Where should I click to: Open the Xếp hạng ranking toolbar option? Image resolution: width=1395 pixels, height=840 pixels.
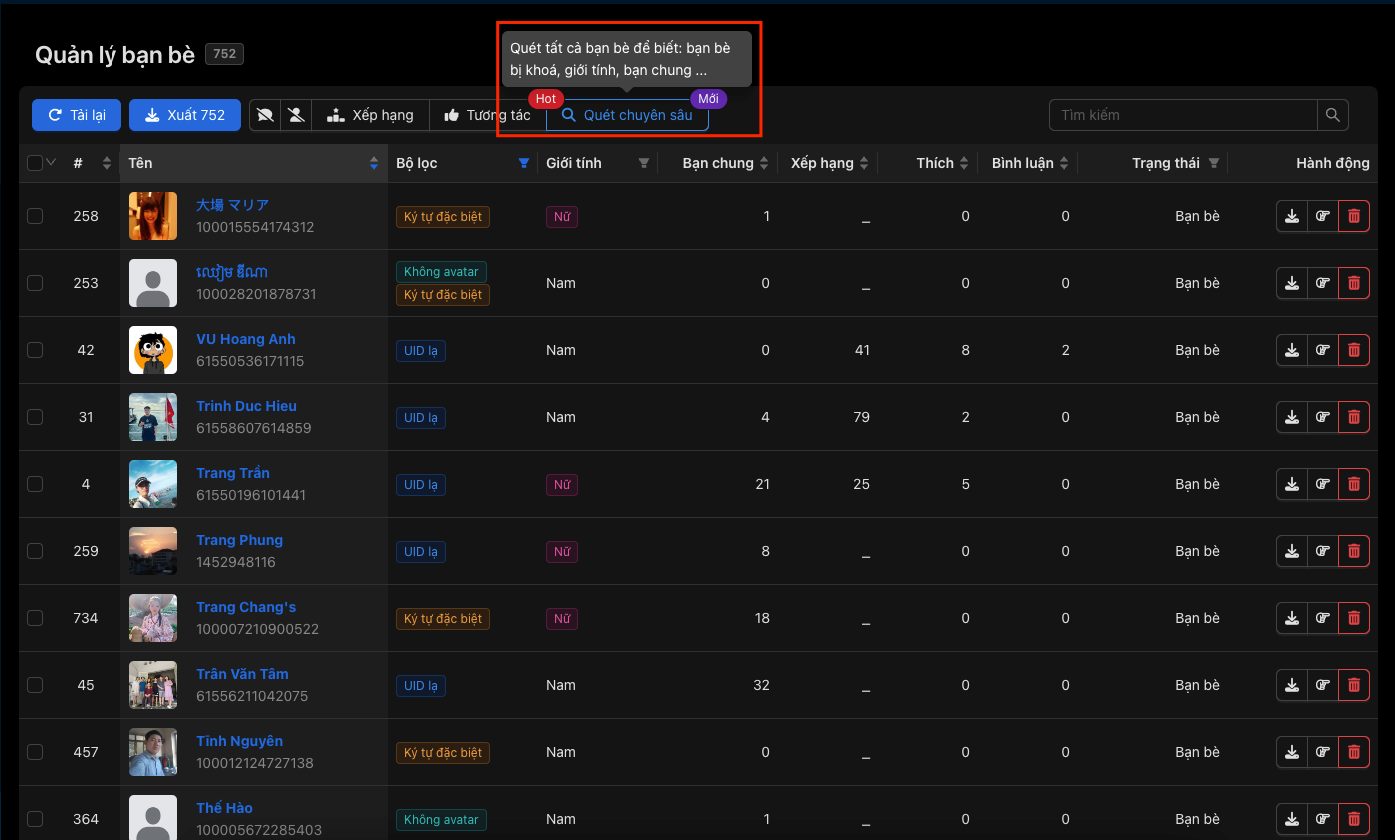pos(370,115)
